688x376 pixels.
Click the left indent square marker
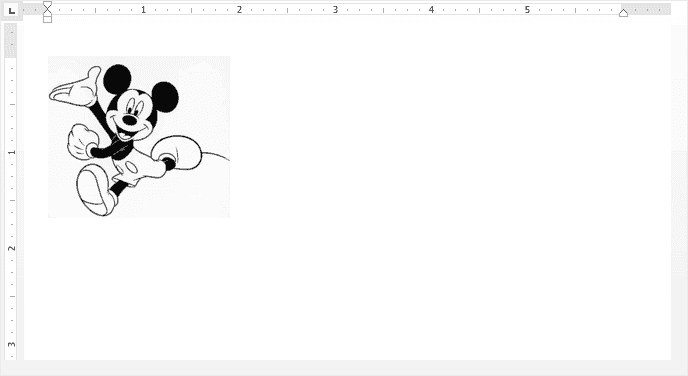point(47,19)
